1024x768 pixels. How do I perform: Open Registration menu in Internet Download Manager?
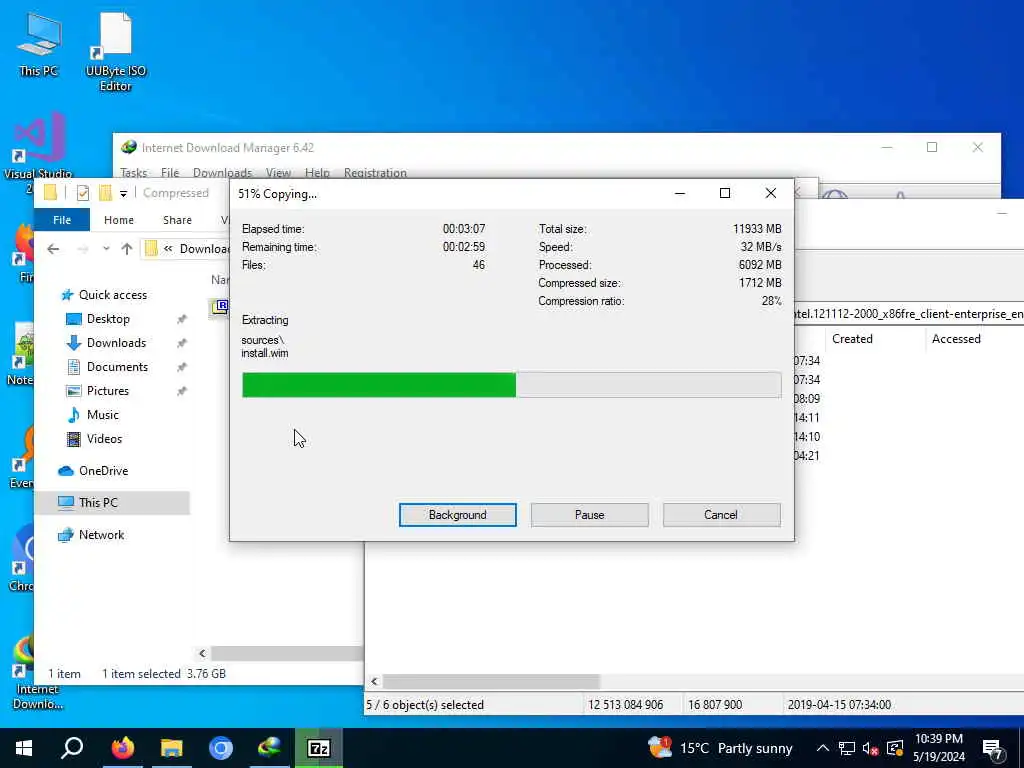tap(376, 173)
